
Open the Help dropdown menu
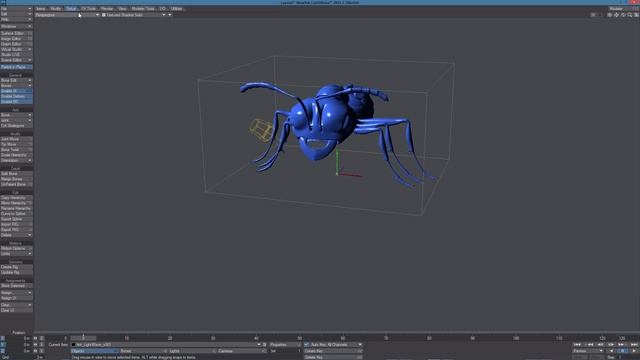16,19
